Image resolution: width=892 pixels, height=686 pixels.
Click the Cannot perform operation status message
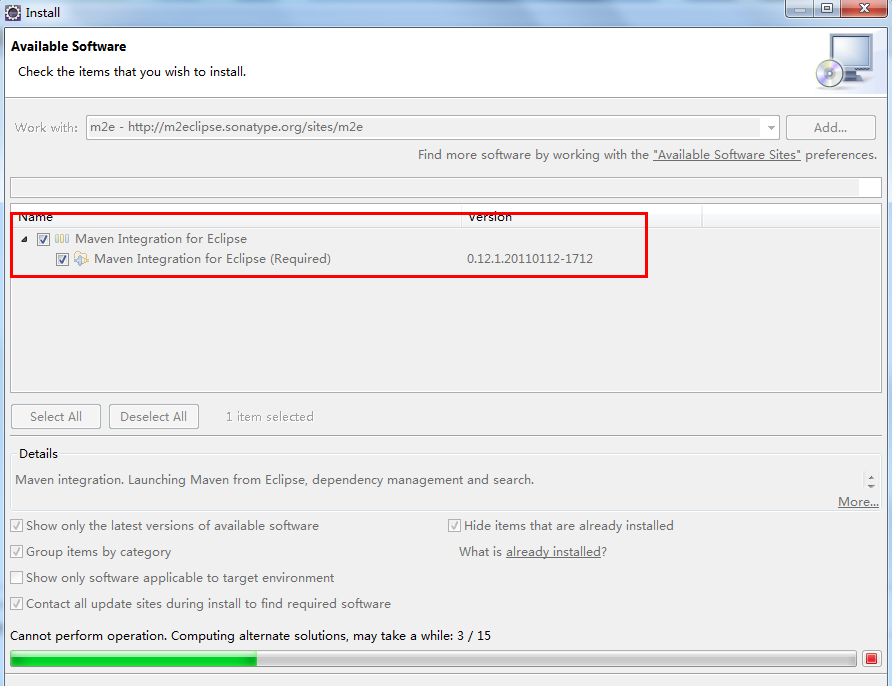click(x=250, y=635)
